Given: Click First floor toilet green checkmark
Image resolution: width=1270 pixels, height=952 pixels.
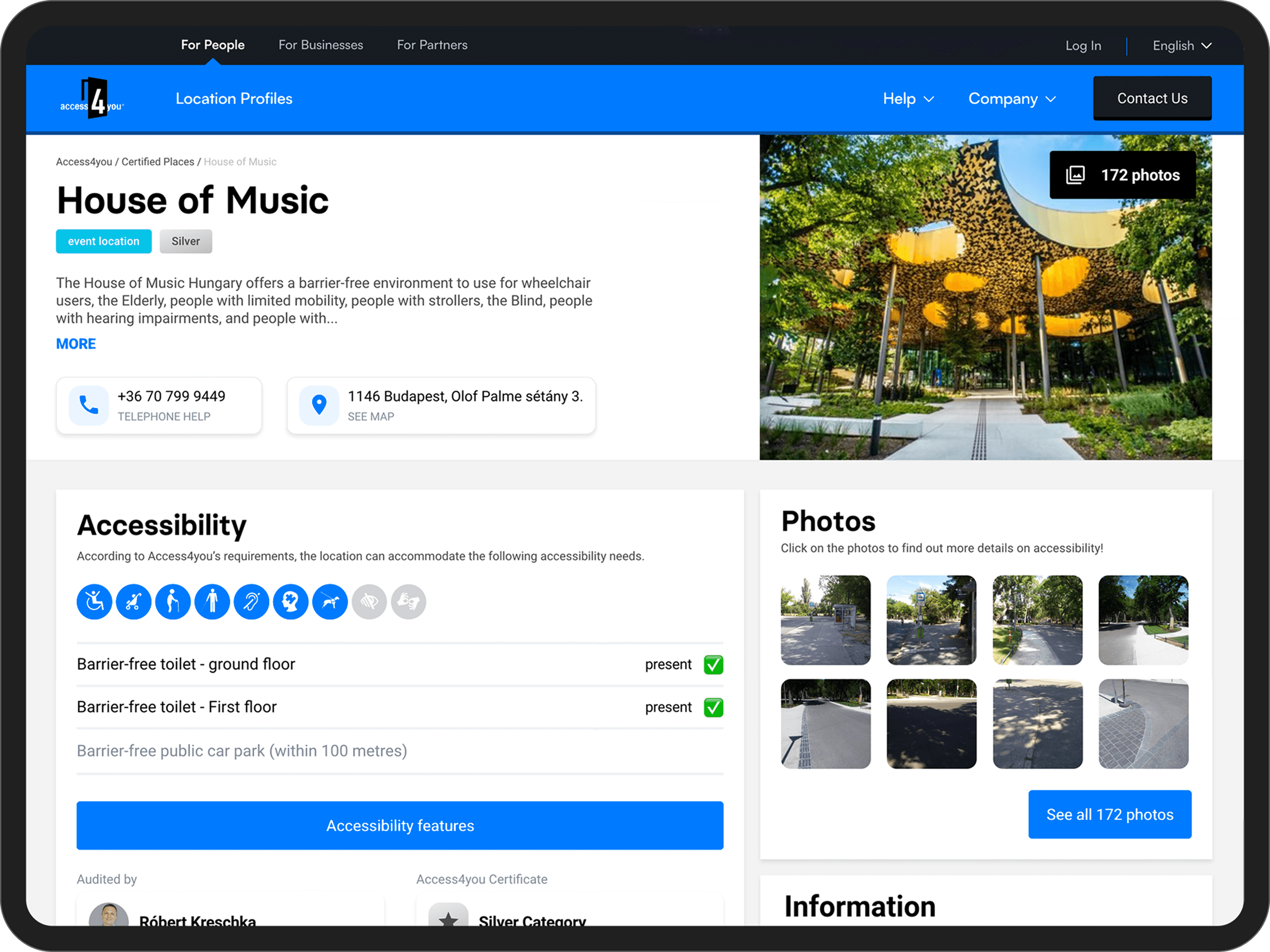Looking at the screenshot, I should point(713,707).
